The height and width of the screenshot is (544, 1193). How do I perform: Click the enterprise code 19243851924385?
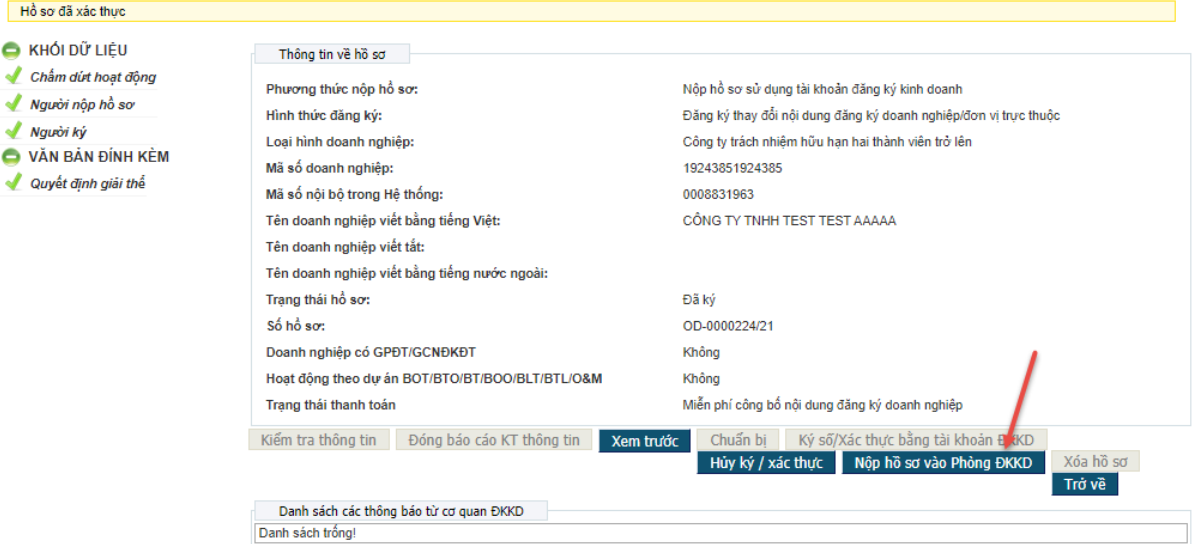733,168
